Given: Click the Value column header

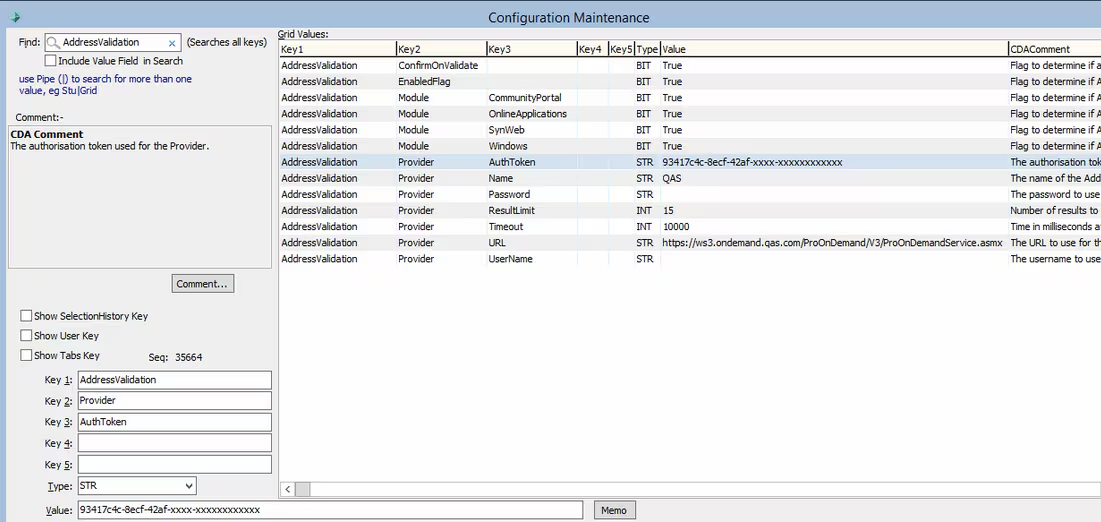Looking at the screenshot, I should tap(833, 49).
